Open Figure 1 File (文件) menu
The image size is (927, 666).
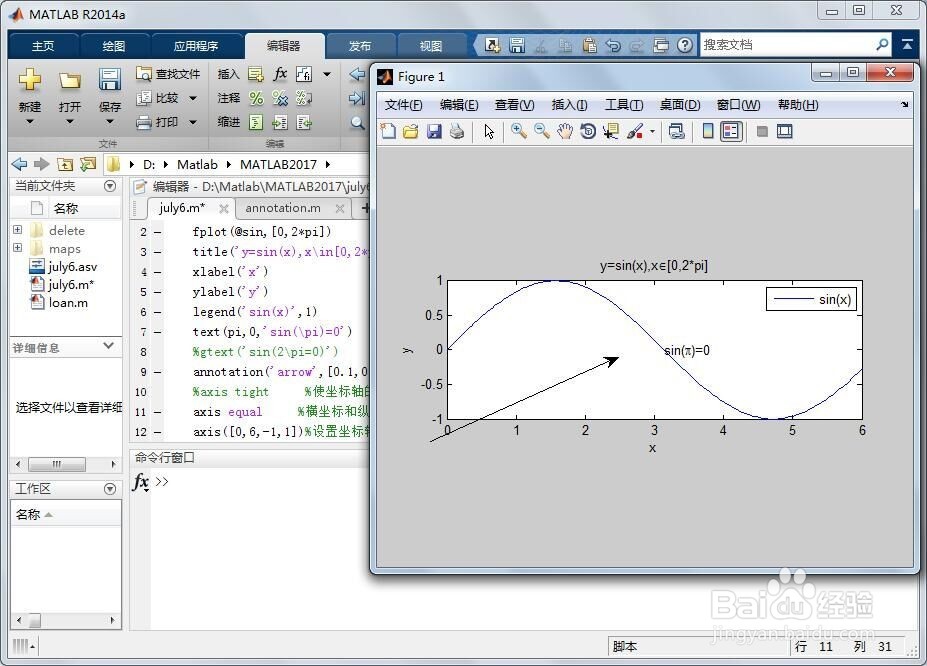coord(403,105)
